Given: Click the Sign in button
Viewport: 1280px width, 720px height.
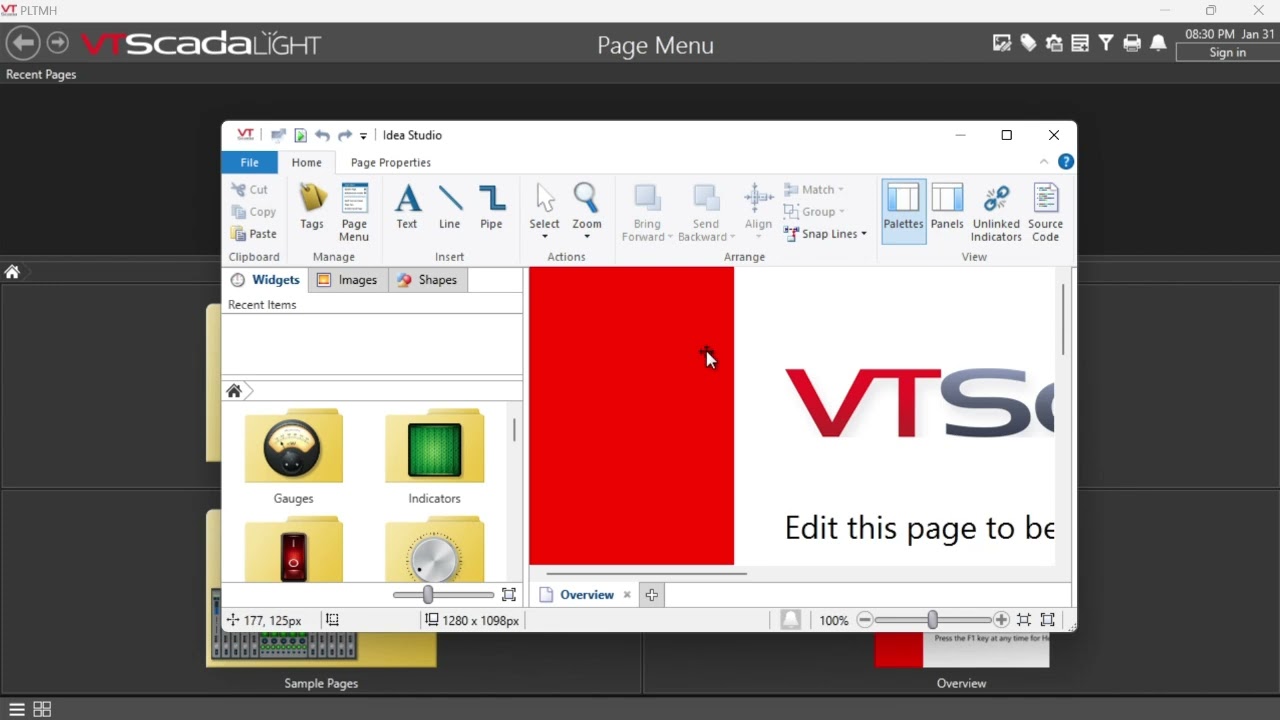Looking at the screenshot, I should click(x=1227, y=53).
